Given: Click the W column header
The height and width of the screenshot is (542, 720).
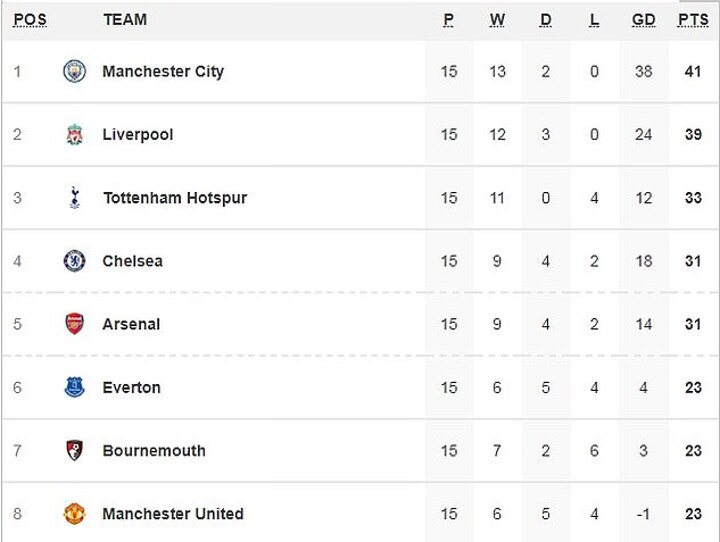Looking at the screenshot, I should pyautogui.click(x=497, y=20).
